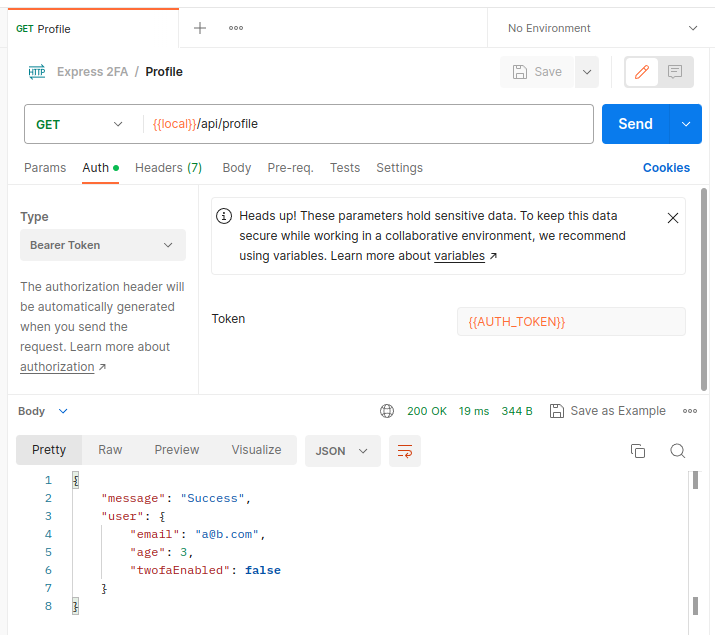715x635 pixels.
Task: Click the Save as Example button
Action: point(607,411)
